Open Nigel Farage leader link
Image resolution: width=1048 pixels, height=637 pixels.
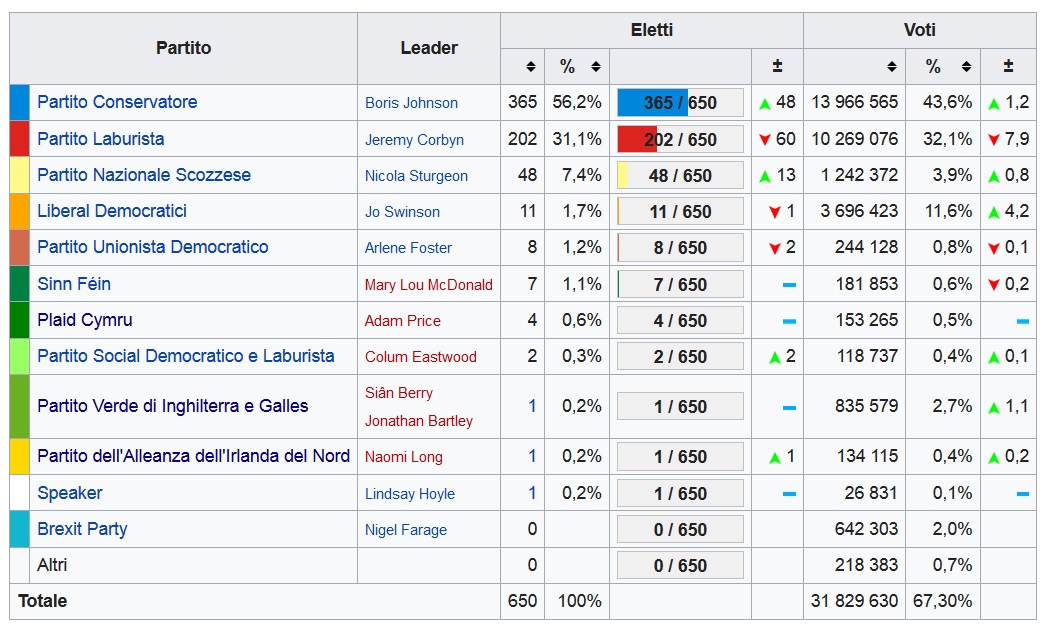point(405,530)
